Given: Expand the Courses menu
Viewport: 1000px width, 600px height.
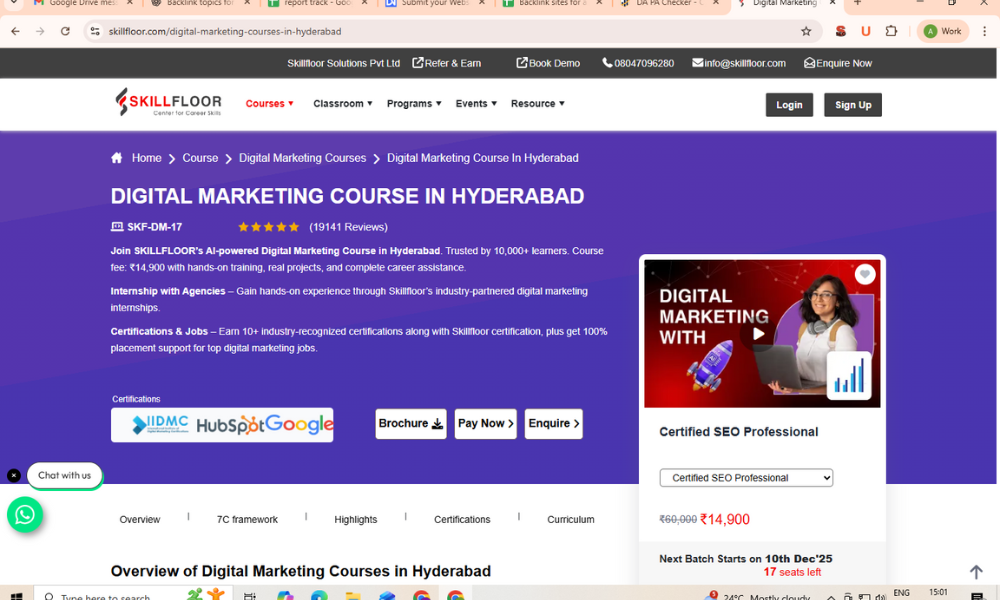Looking at the screenshot, I should pos(269,104).
